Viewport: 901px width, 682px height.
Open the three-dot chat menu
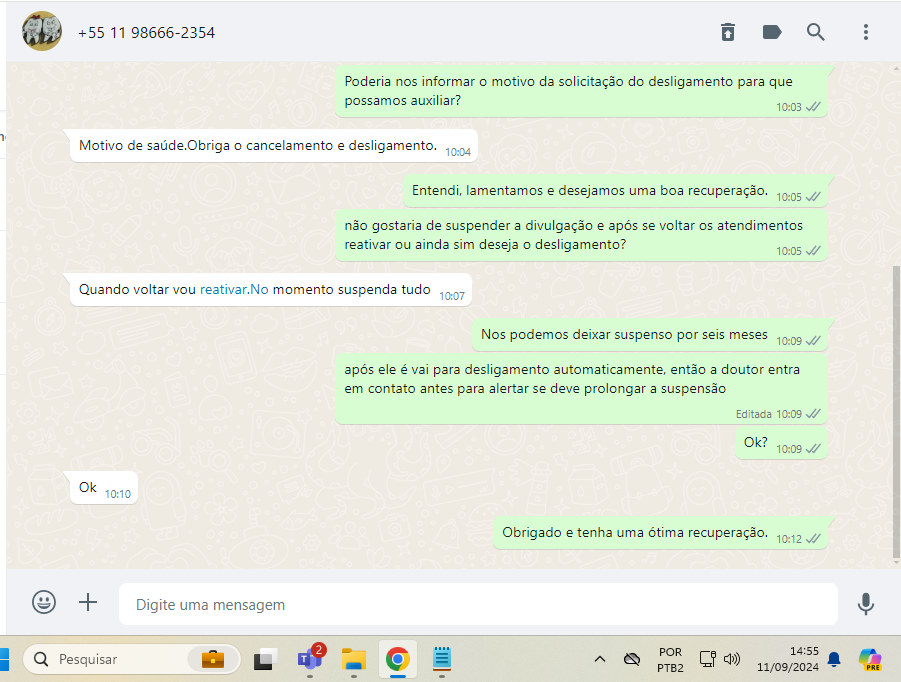click(865, 32)
